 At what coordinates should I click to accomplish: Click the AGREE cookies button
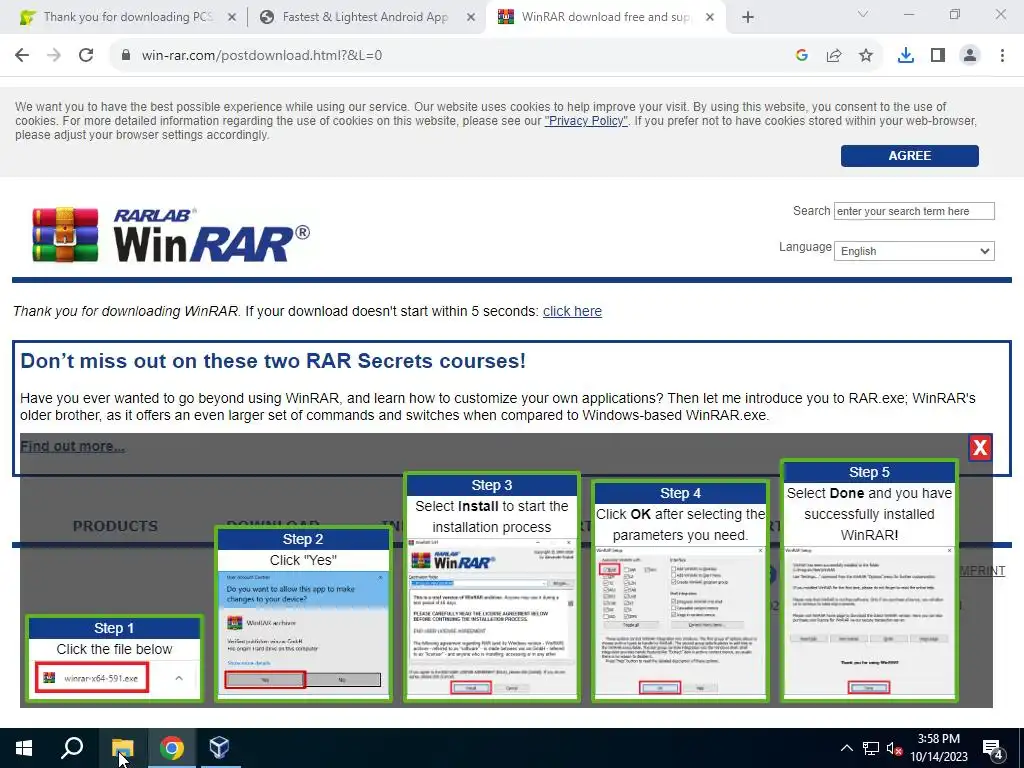pos(909,156)
